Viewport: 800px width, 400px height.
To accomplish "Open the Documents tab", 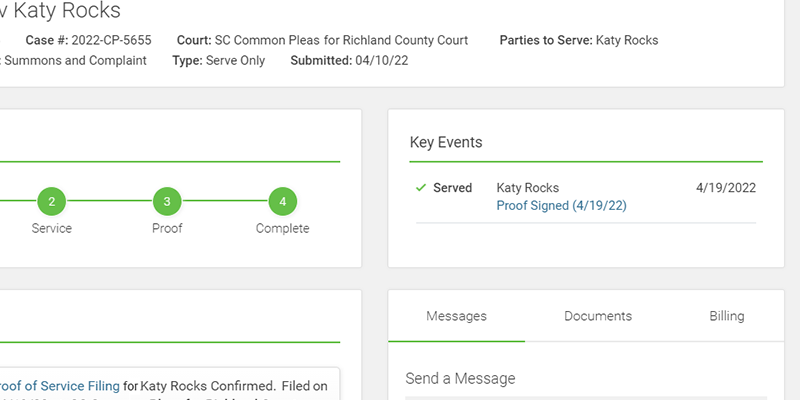I will click(598, 316).
